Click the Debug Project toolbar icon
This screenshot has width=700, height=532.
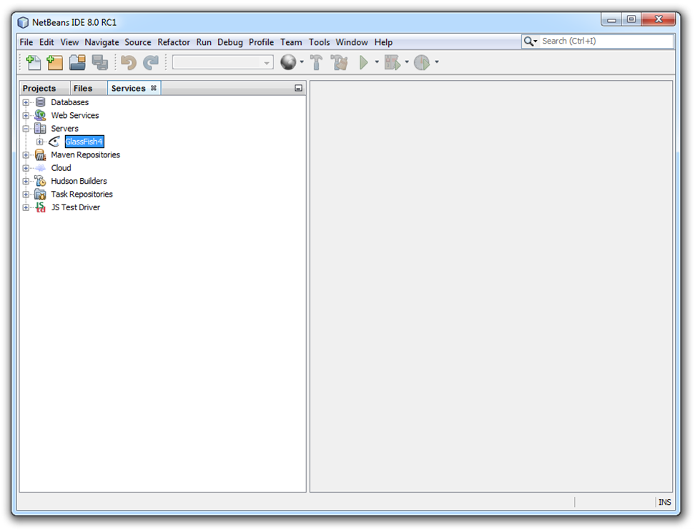392,62
